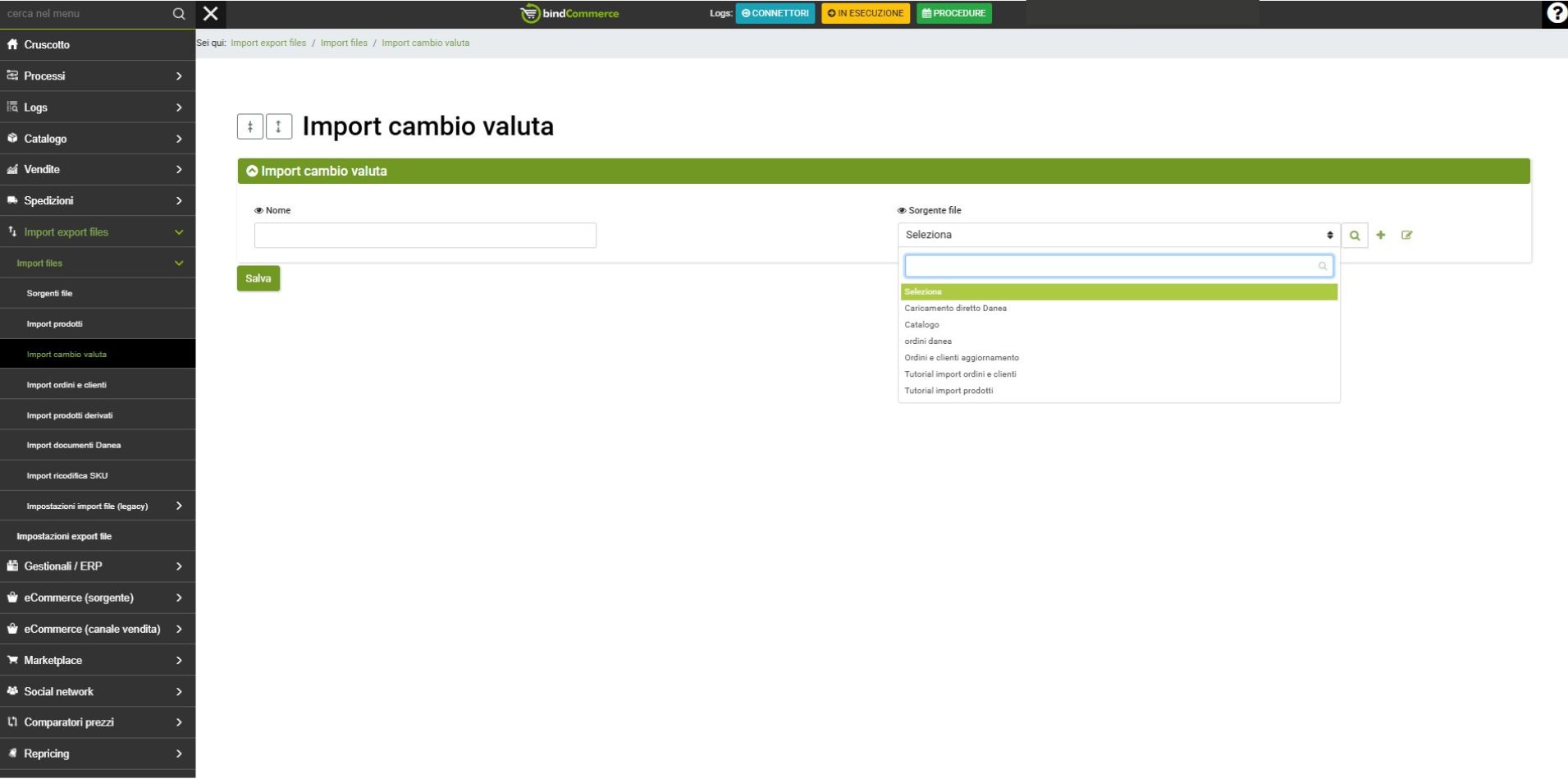Edit selected source file with pencil icon
This screenshot has height=779, width=1568.
1406,236
